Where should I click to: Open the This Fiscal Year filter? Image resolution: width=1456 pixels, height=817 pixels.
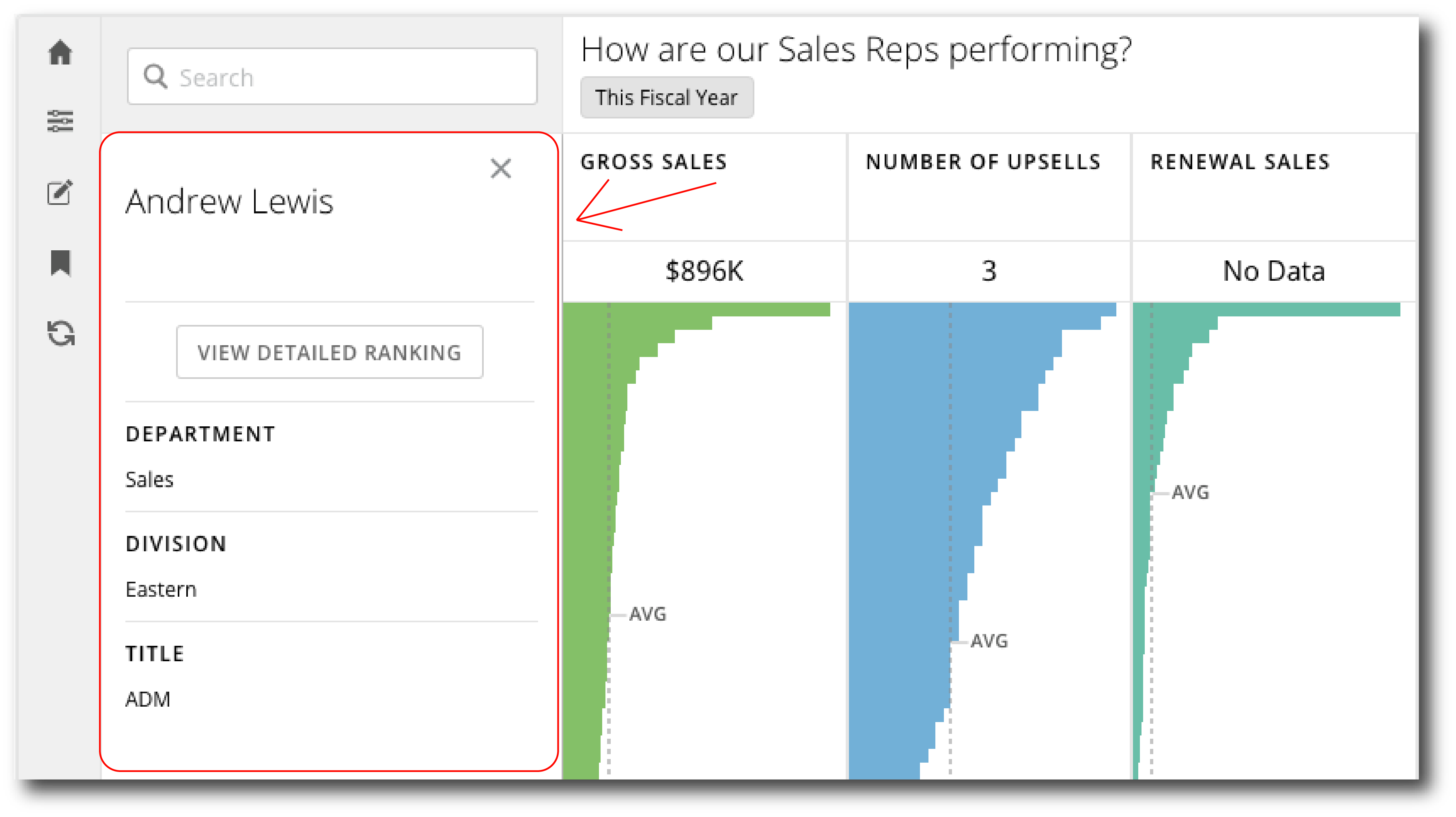[667, 97]
